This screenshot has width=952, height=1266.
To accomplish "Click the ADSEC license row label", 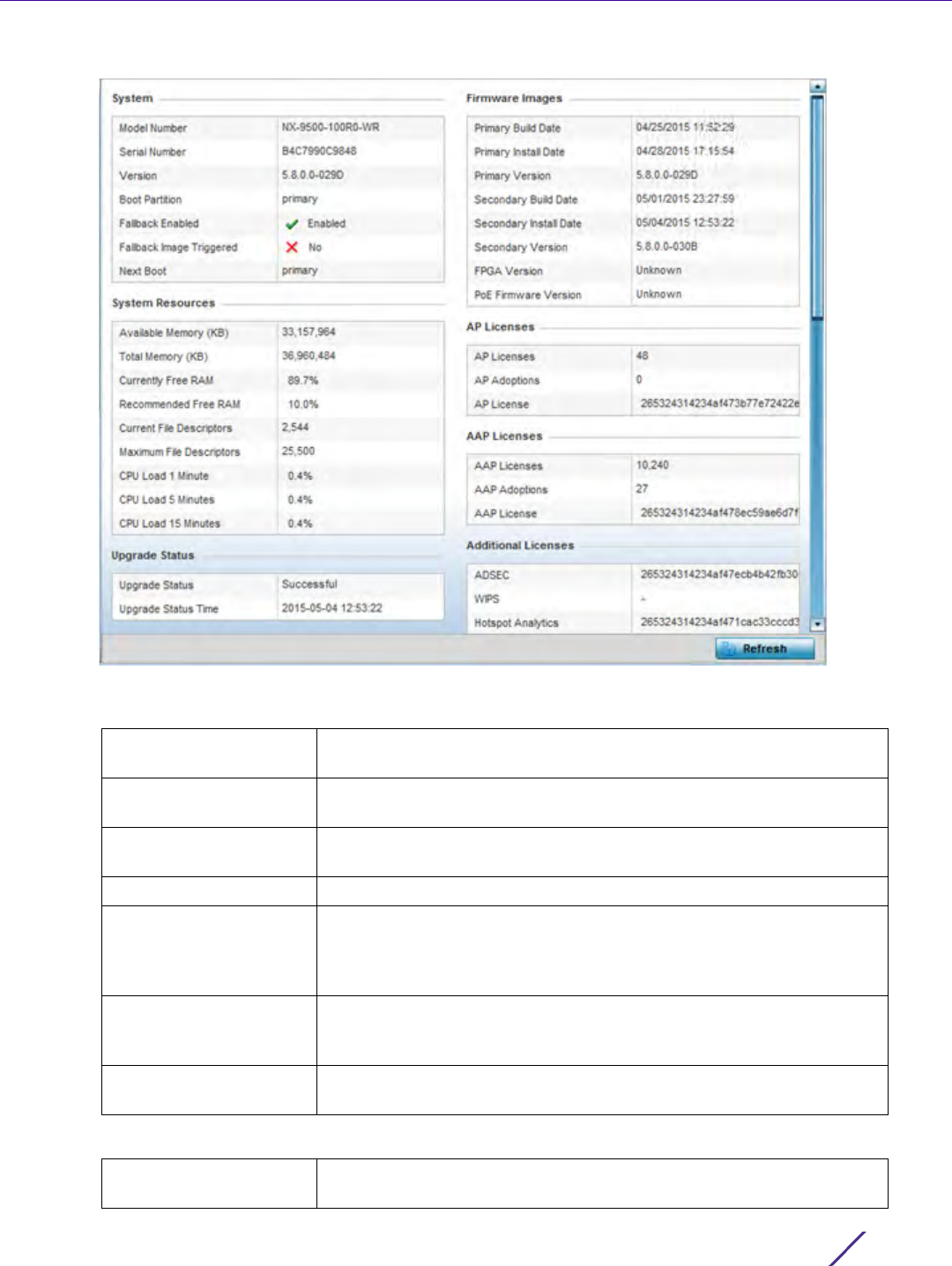I will pos(492,576).
